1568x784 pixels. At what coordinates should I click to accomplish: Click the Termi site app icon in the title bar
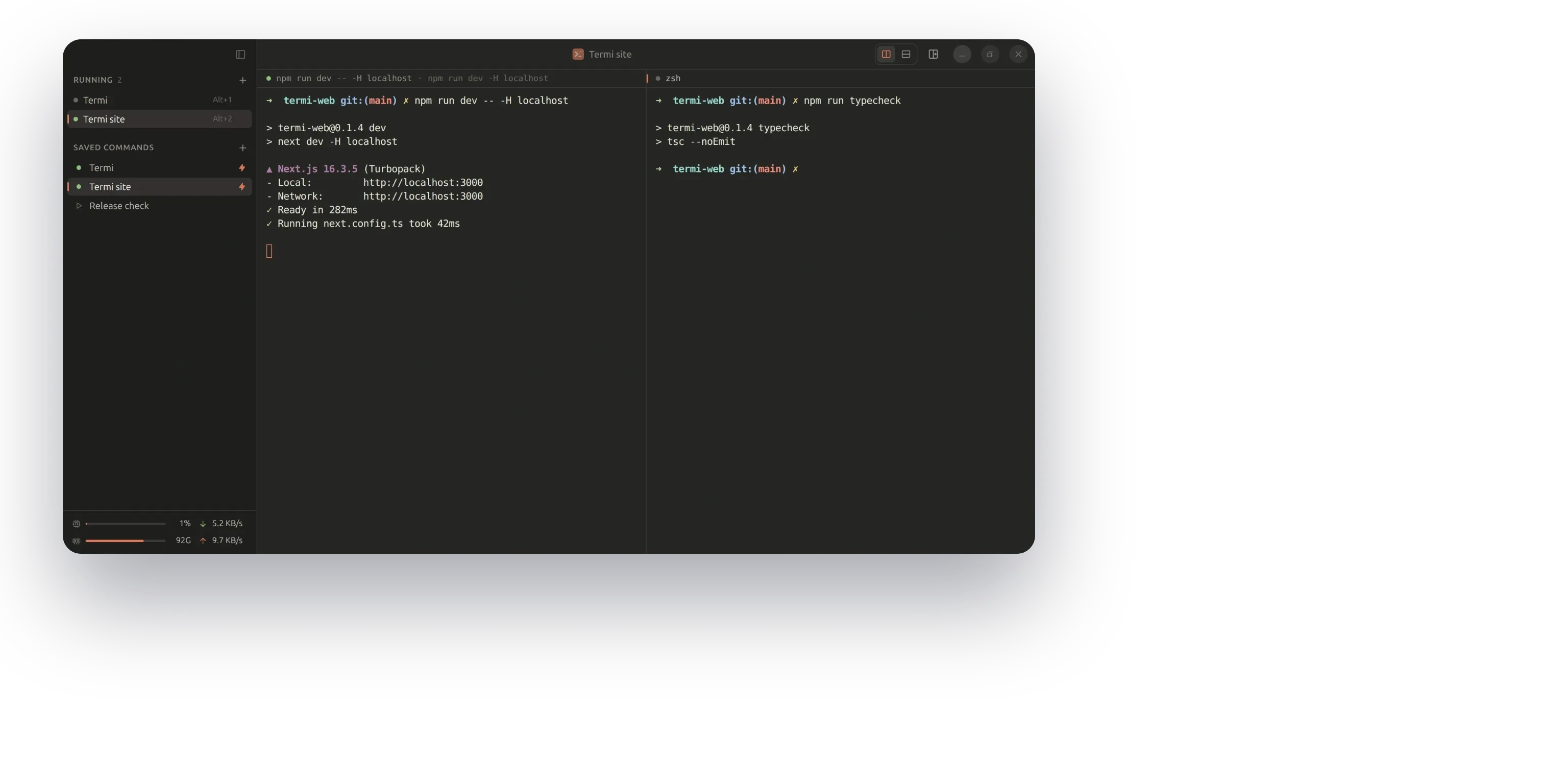578,55
